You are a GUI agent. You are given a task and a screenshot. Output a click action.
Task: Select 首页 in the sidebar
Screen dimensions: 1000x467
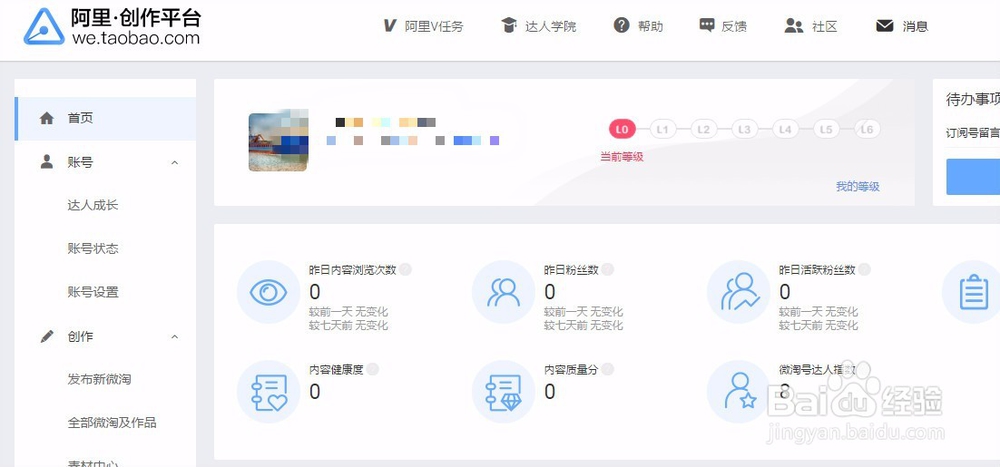click(105, 119)
